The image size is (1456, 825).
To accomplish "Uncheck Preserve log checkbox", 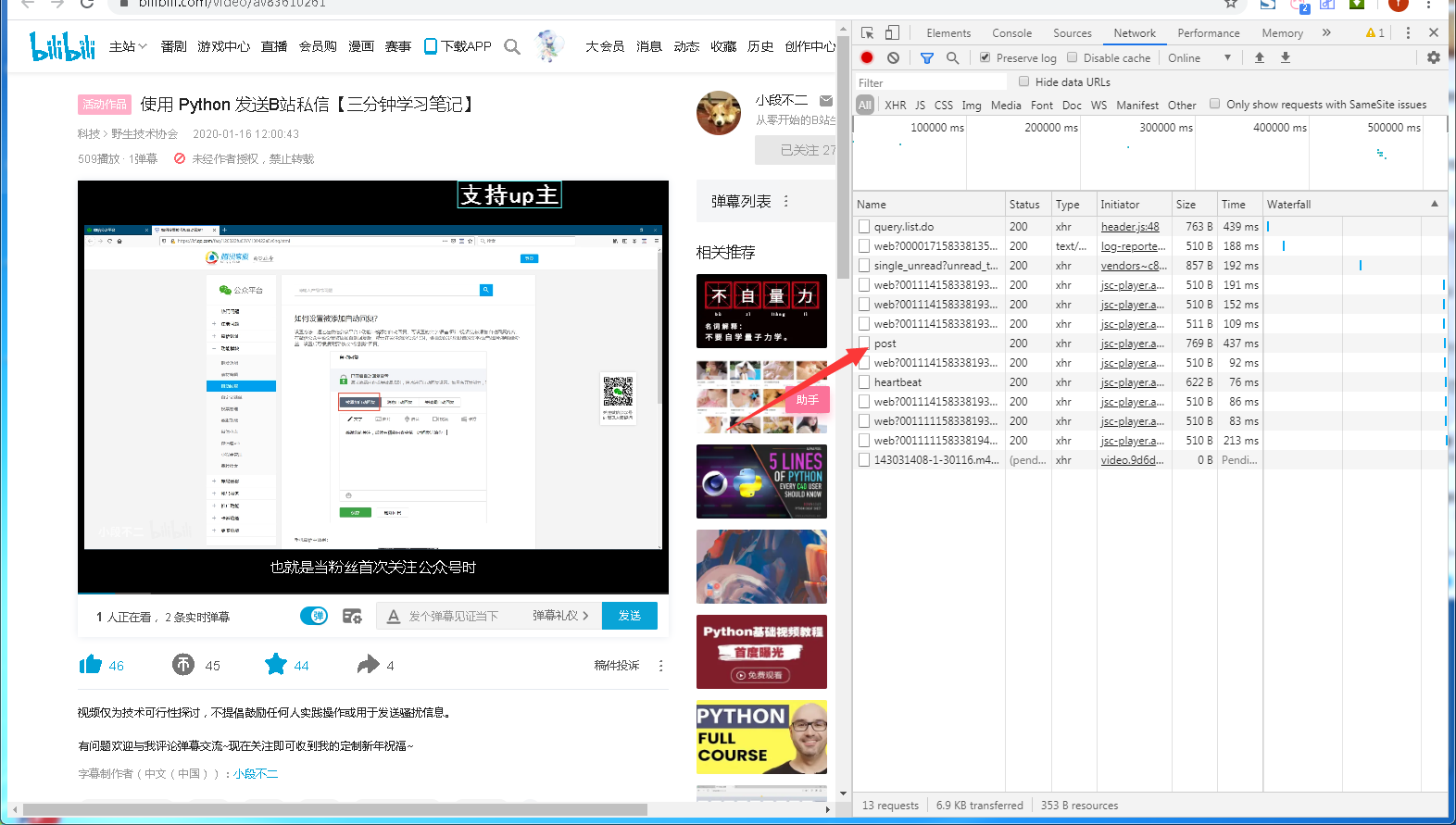I will [x=985, y=57].
